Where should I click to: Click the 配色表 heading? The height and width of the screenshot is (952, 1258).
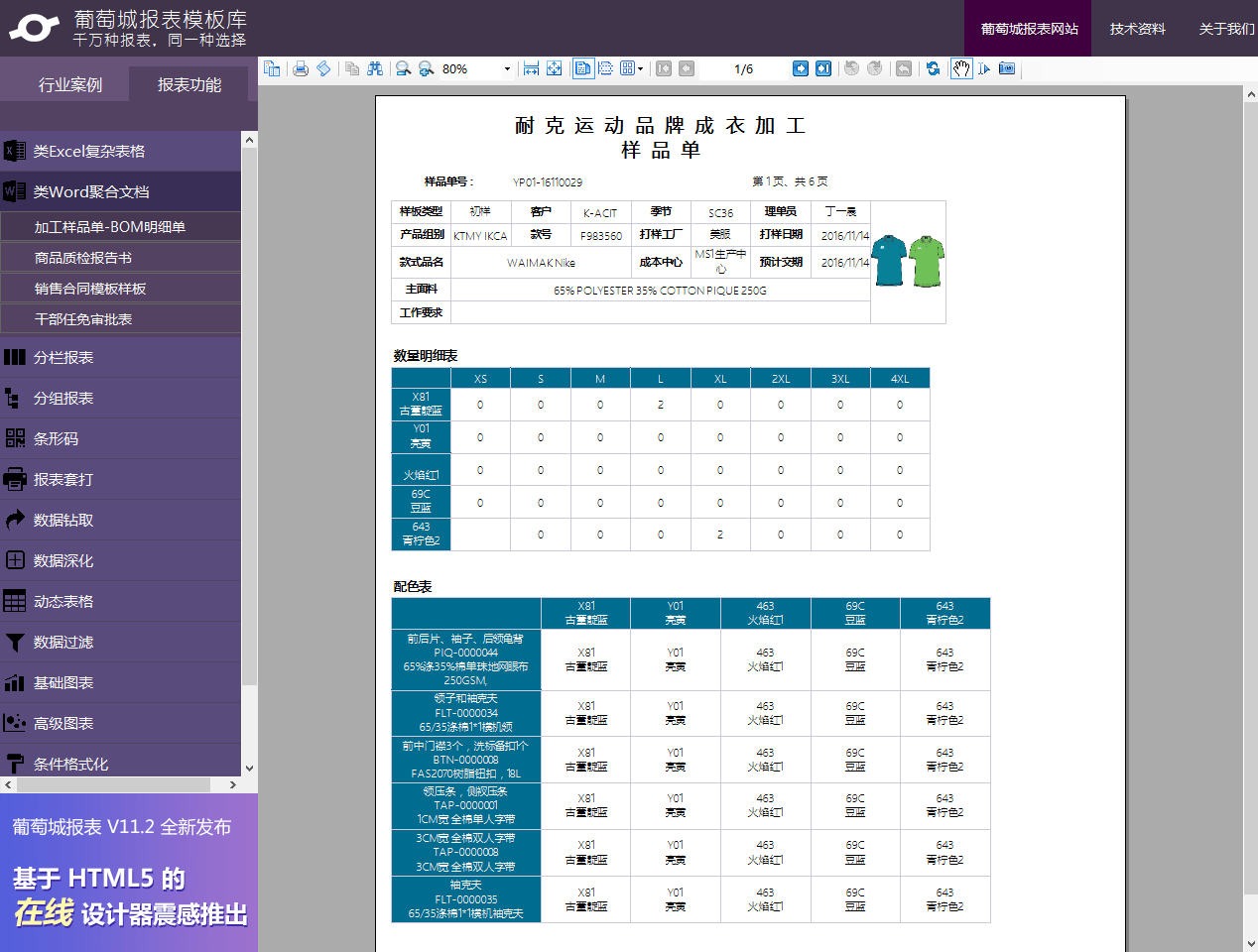tap(413, 586)
